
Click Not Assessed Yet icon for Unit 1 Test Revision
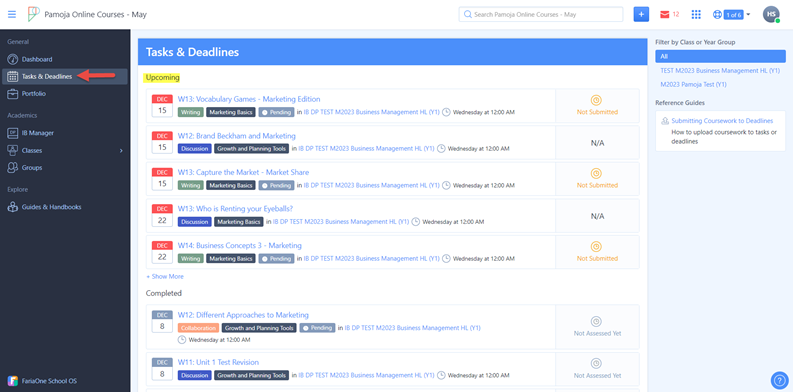click(596, 363)
